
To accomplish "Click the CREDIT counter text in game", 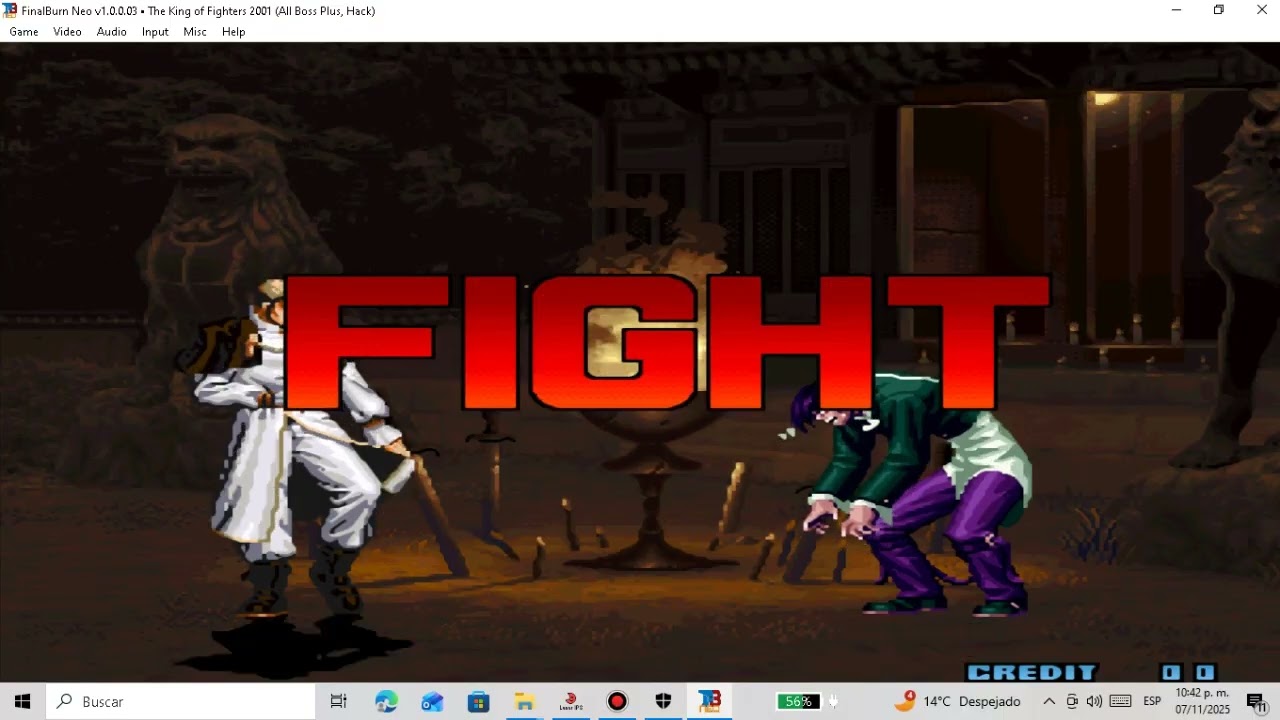I will [x=1032, y=673].
